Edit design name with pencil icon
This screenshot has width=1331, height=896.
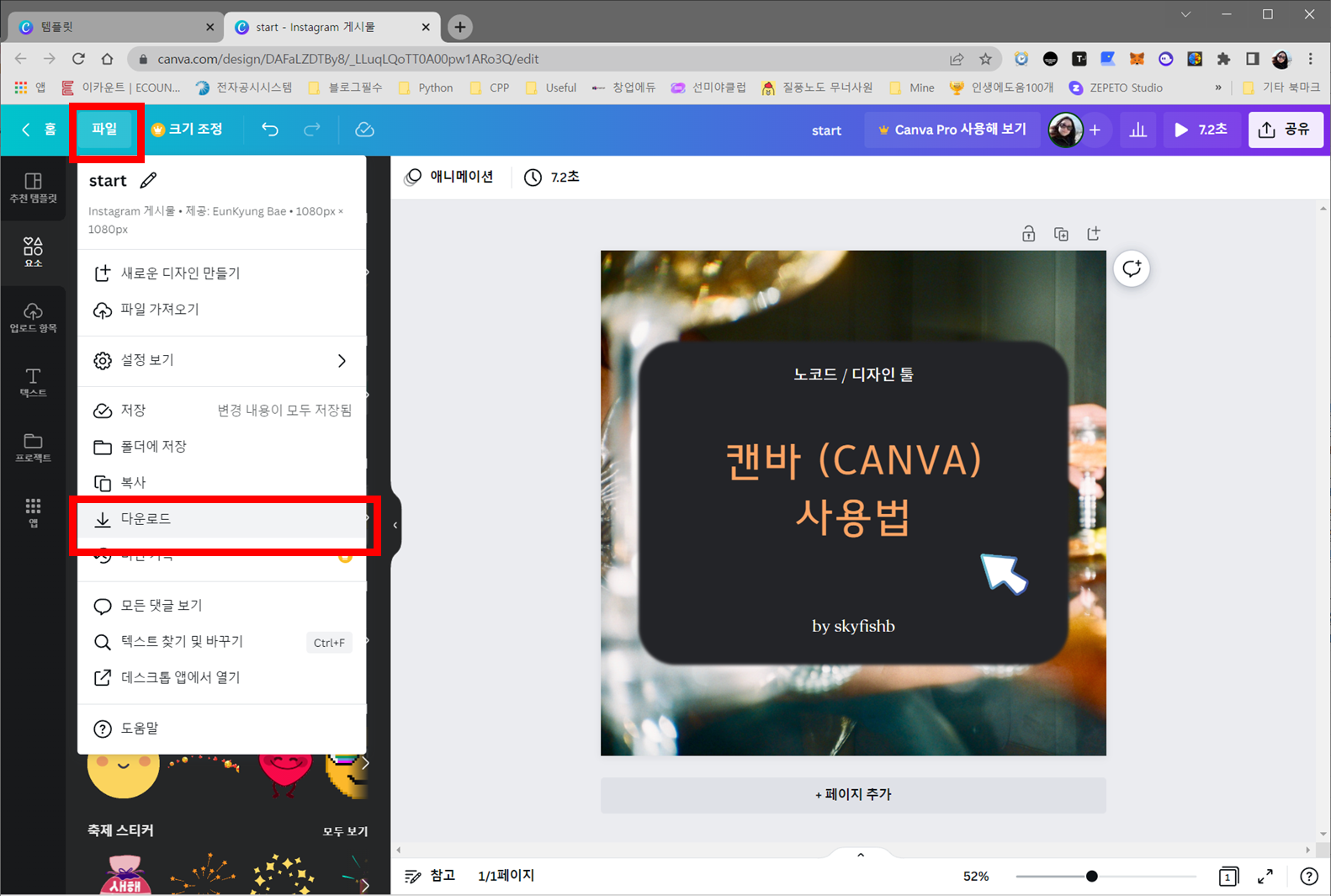[148, 180]
